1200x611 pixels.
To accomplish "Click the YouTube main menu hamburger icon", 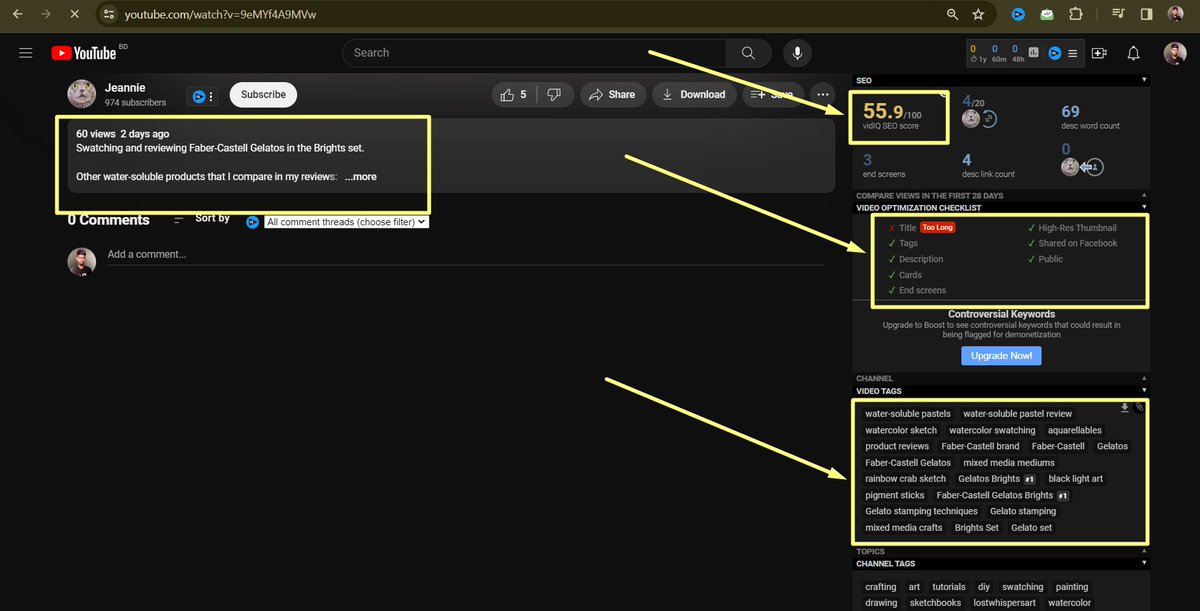I will coord(26,53).
